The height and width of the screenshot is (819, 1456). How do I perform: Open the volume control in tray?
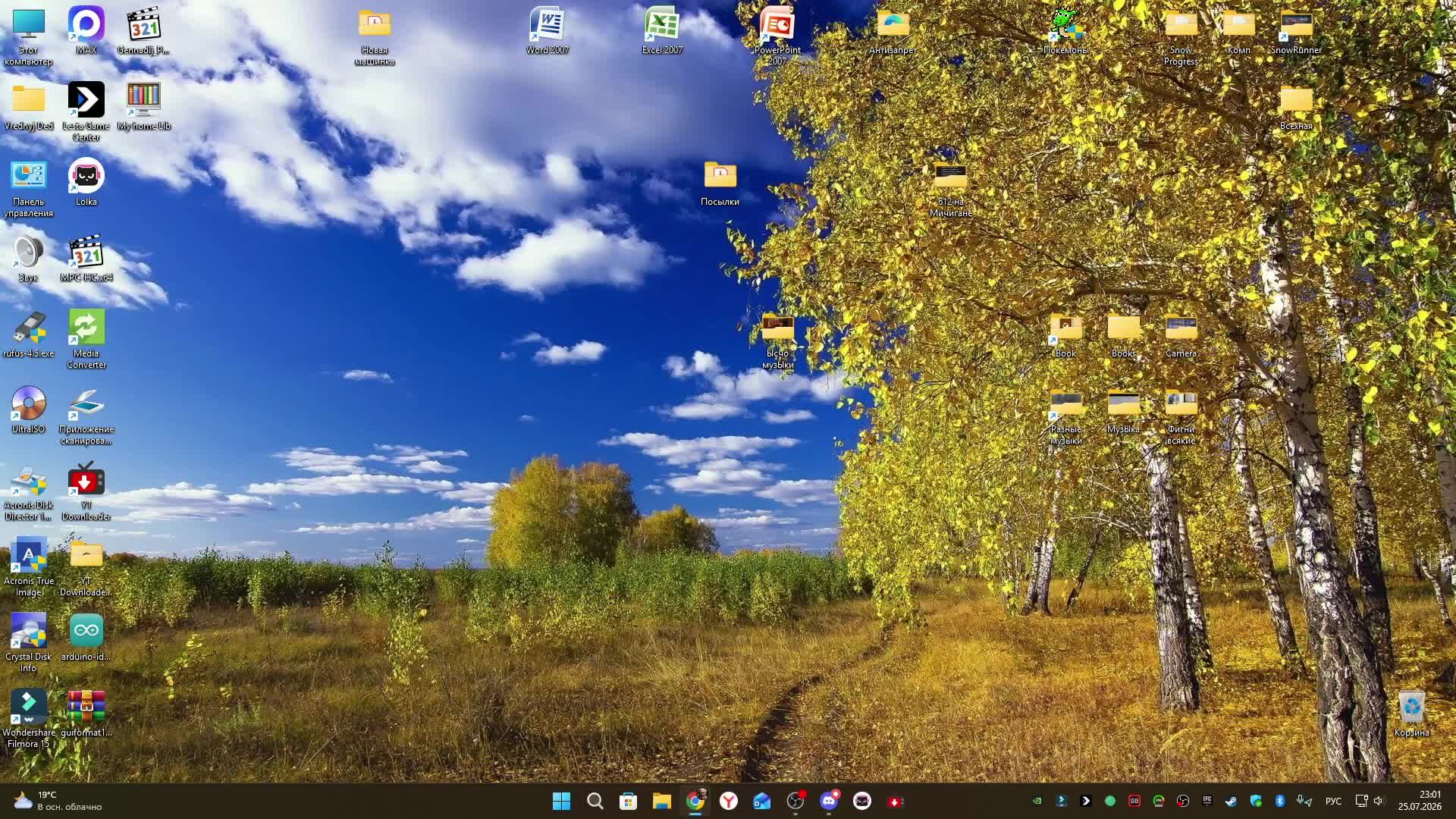point(1379,801)
